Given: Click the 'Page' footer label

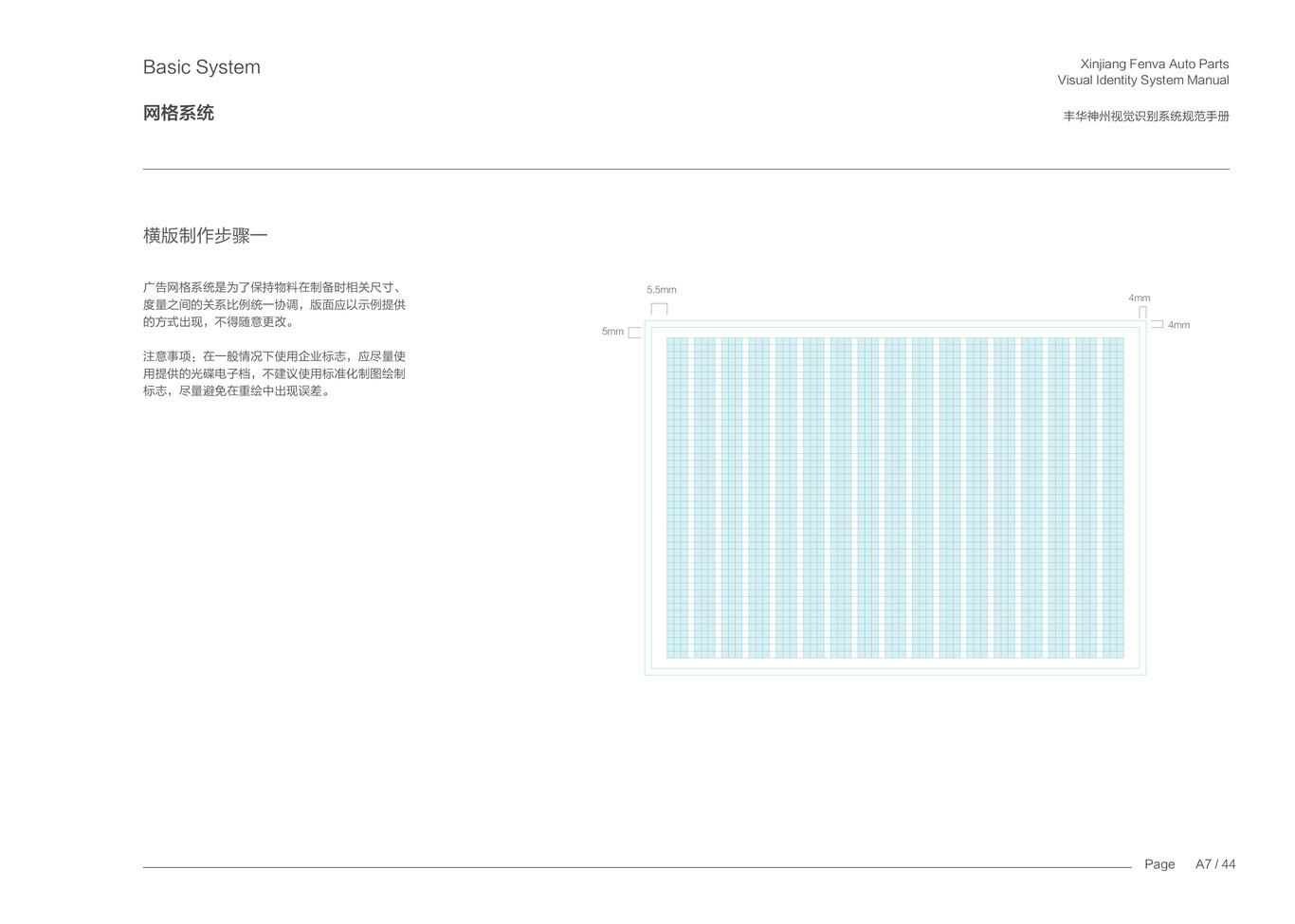Looking at the screenshot, I should point(1159,864).
